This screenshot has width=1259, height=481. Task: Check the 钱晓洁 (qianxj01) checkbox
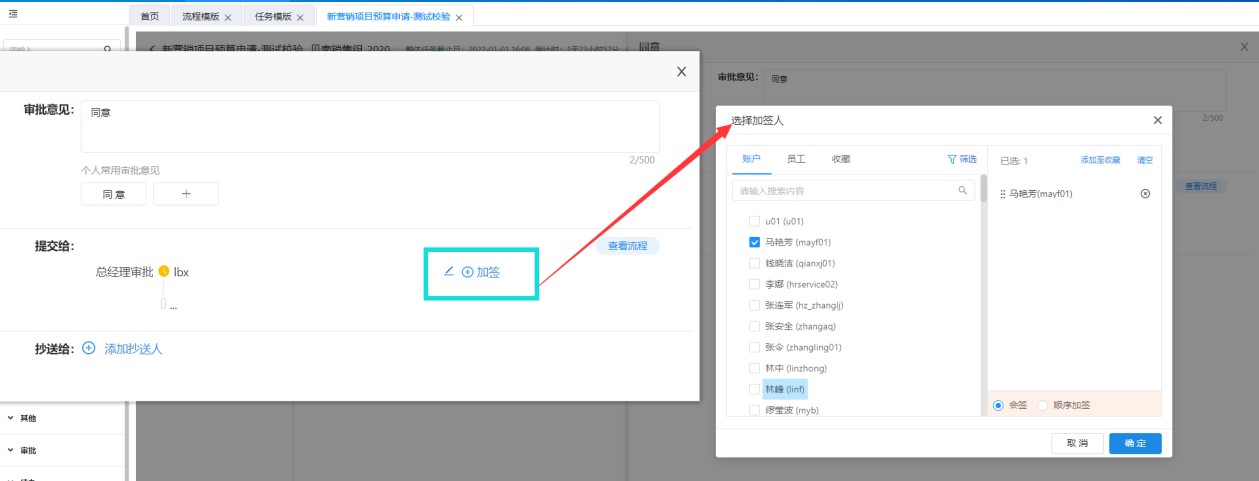(x=755, y=263)
